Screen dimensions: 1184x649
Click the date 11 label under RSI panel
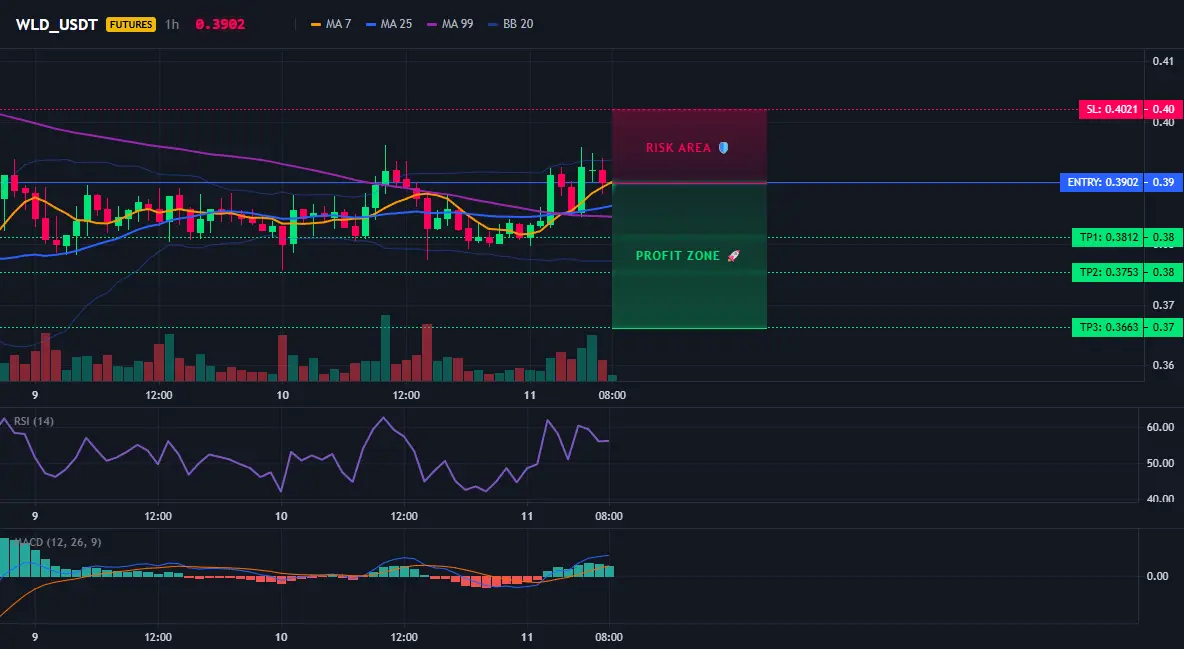(x=527, y=516)
